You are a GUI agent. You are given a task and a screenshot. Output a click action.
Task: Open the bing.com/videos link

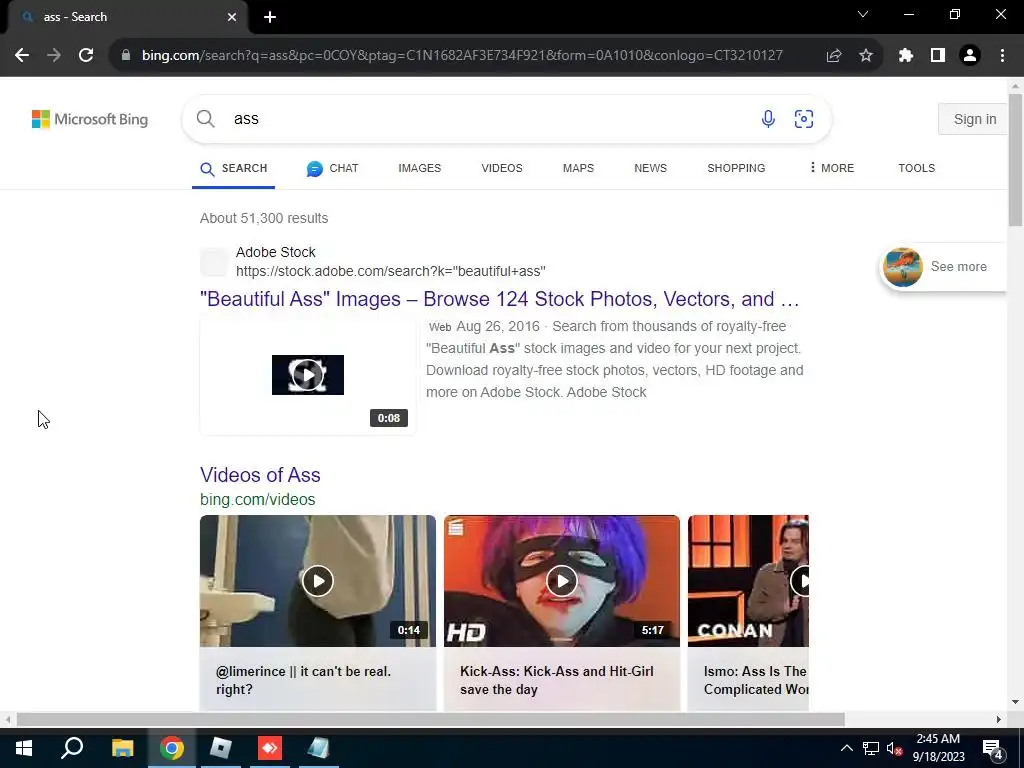click(257, 500)
